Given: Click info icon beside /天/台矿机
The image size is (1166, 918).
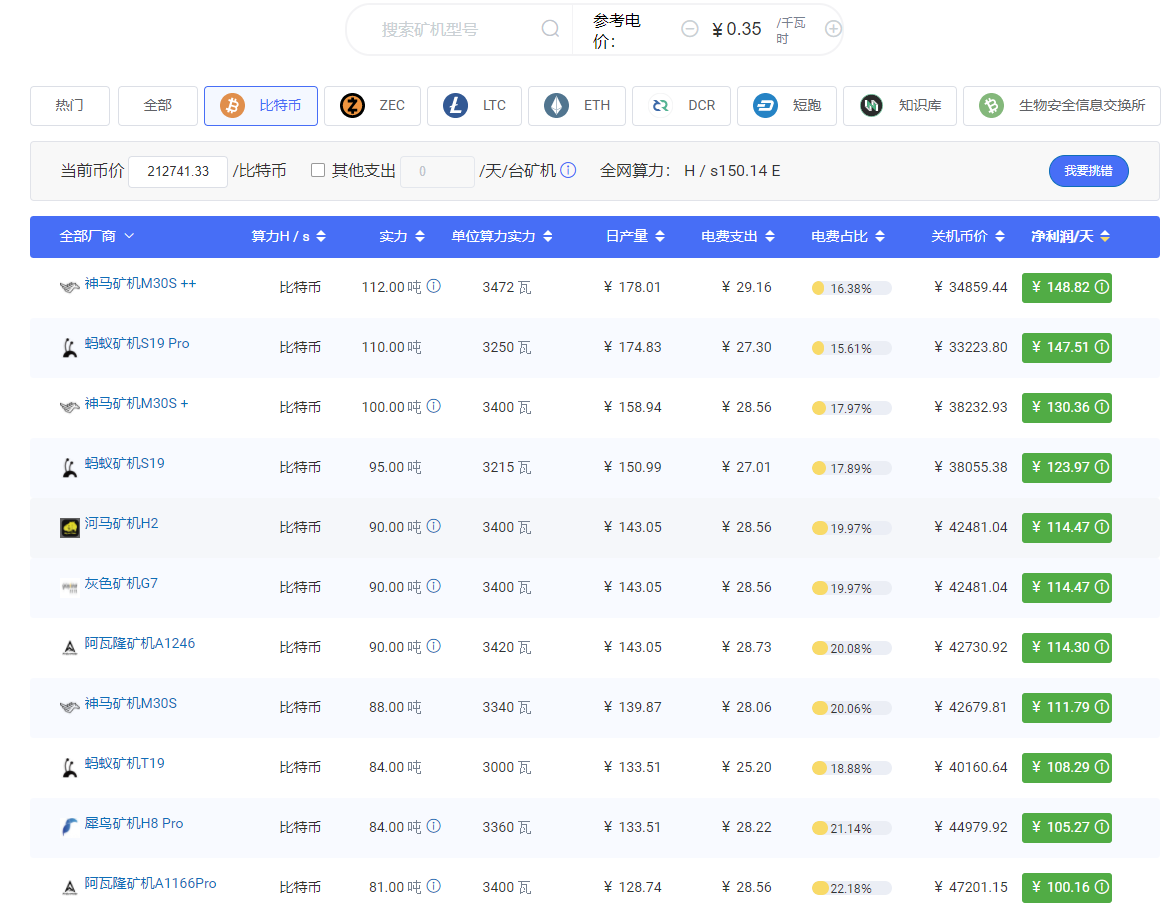Looking at the screenshot, I should (x=568, y=170).
